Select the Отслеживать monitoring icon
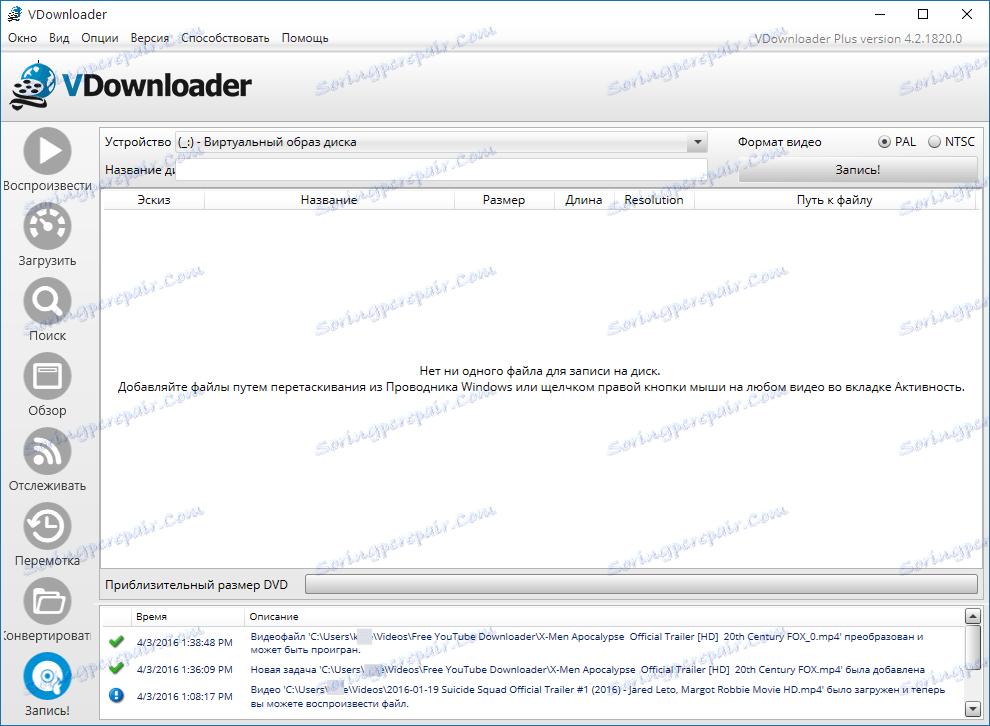Screen dimensions: 990x726 pyautogui.click(x=46, y=452)
